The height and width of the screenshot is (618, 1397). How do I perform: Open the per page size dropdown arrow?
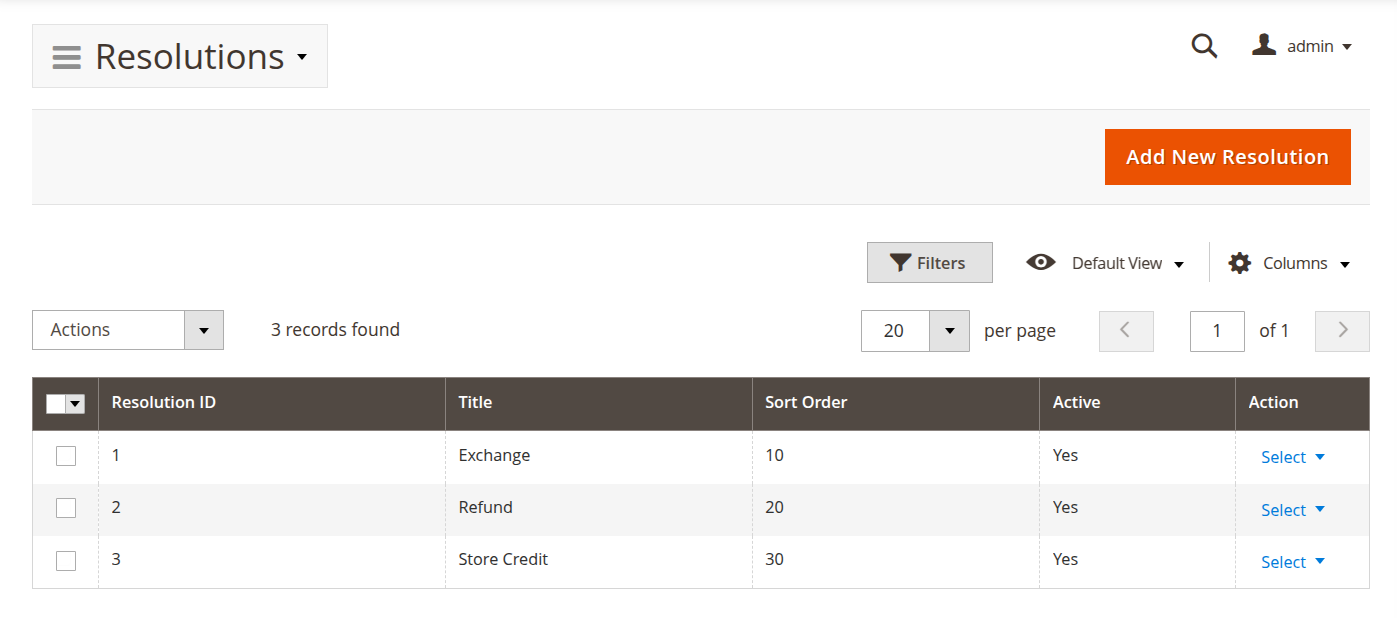(x=949, y=331)
